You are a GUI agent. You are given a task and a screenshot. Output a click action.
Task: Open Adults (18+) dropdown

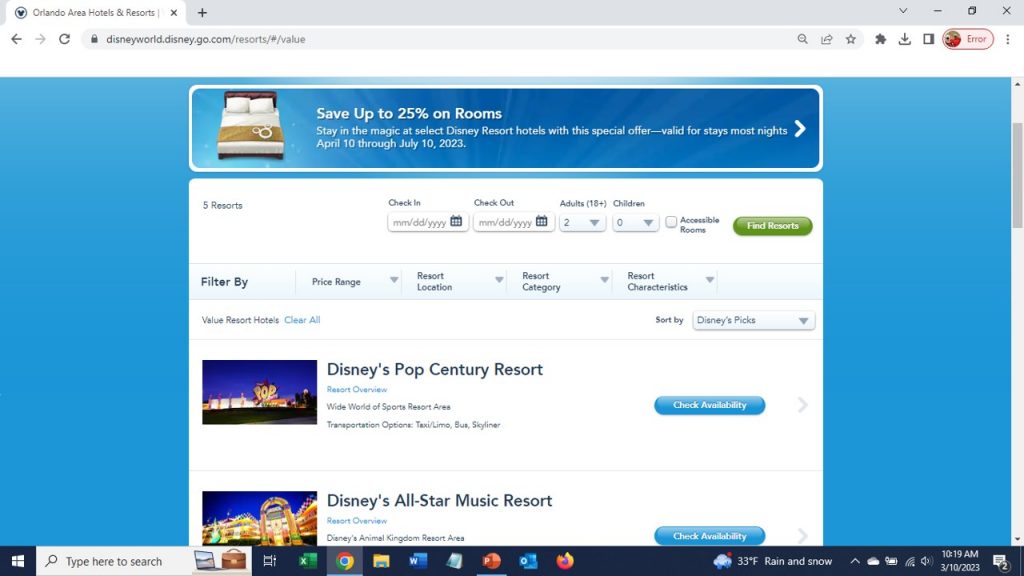582,223
